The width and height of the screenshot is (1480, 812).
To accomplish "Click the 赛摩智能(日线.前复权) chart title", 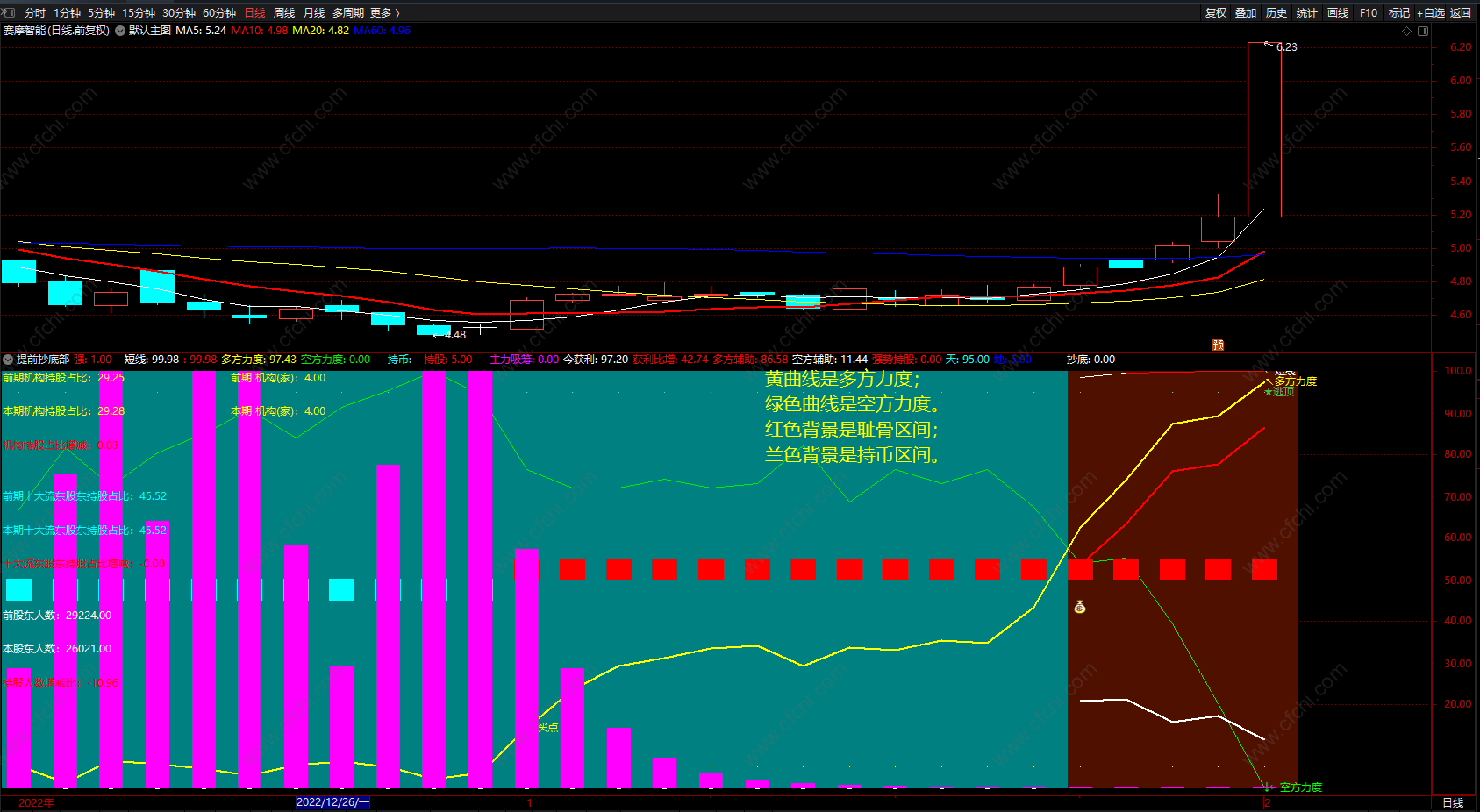I will tap(56, 31).
